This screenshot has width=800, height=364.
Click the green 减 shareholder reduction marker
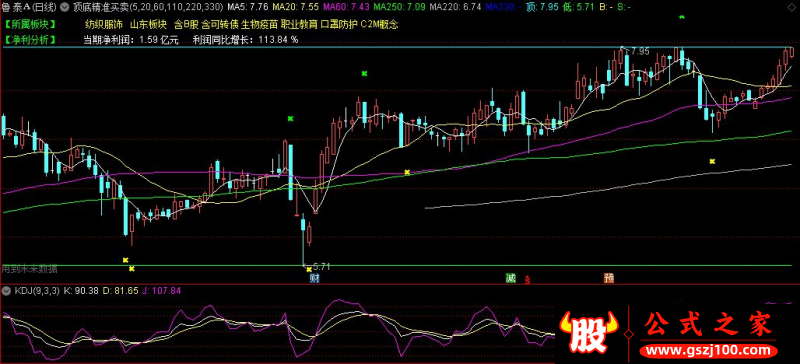point(510,278)
